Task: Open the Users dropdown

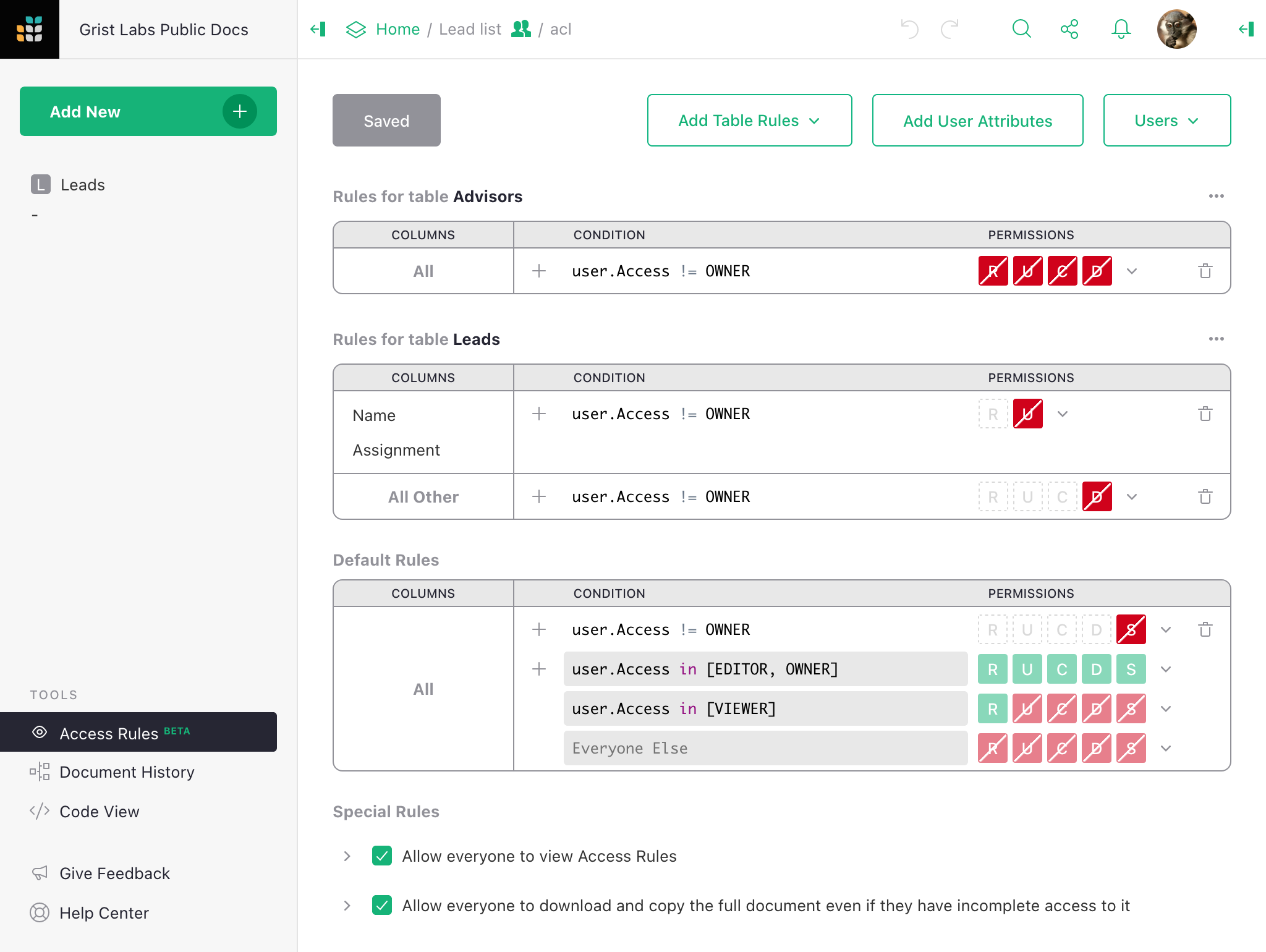Action: (1166, 121)
